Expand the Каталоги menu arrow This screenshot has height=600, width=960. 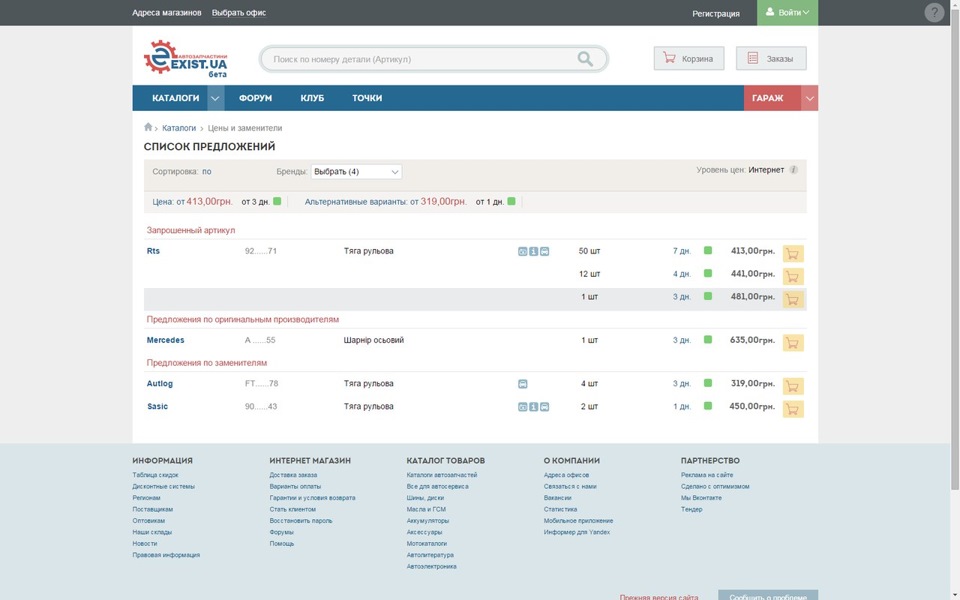click(x=215, y=98)
